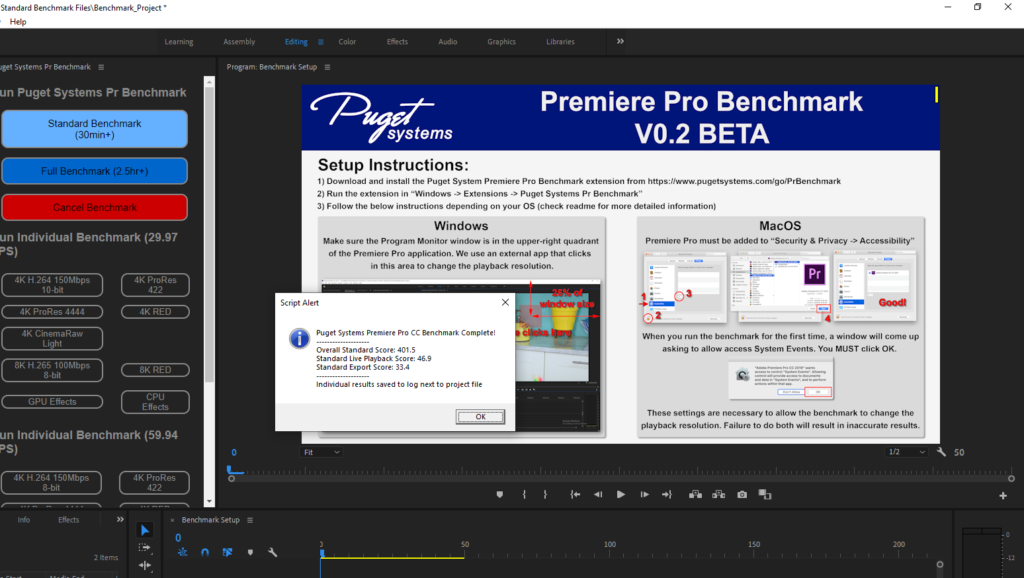Run 4K H.264 150Mbps 8-bit benchmark
The width and height of the screenshot is (1024, 578).
click(52, 483)
